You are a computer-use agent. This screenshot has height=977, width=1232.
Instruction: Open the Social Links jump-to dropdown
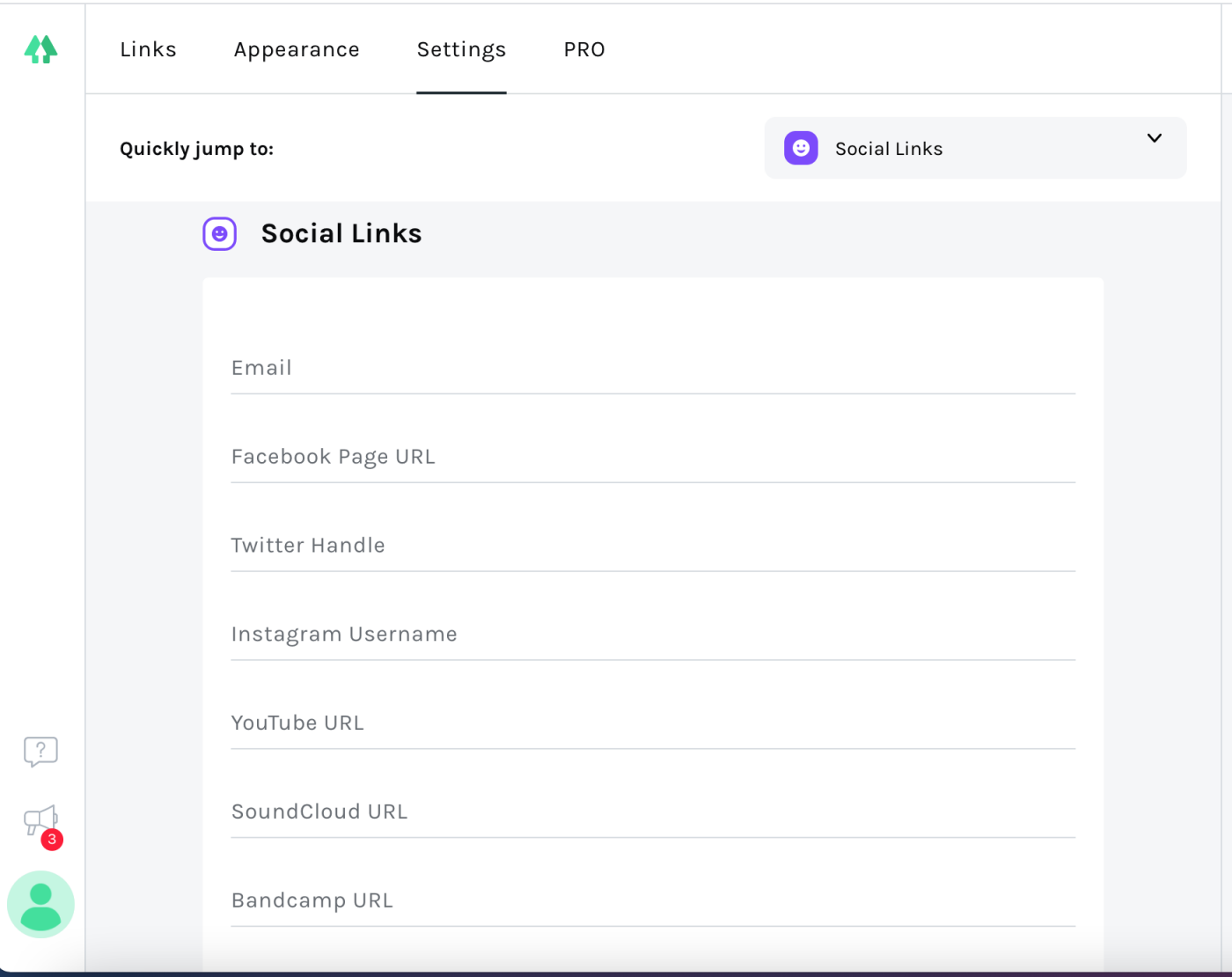click(975, 148)
